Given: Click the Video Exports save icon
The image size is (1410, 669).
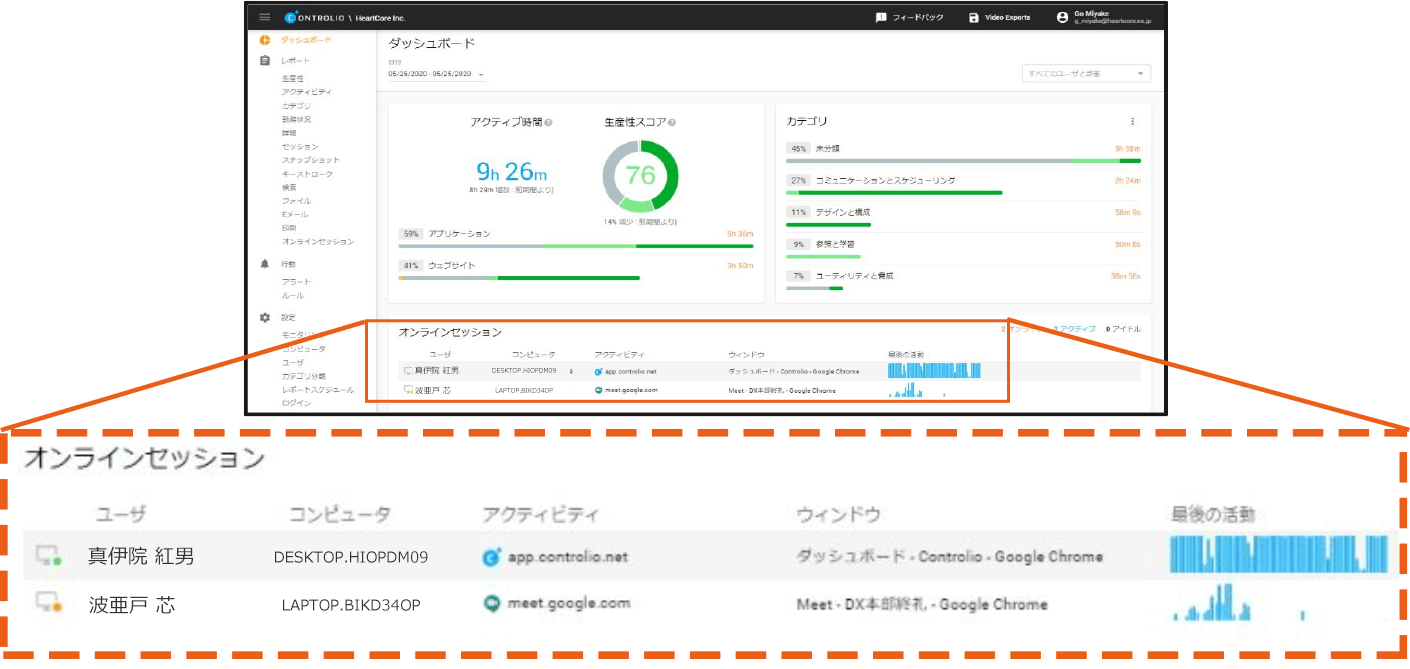Looking at the screenshot, I should [974, 17].
